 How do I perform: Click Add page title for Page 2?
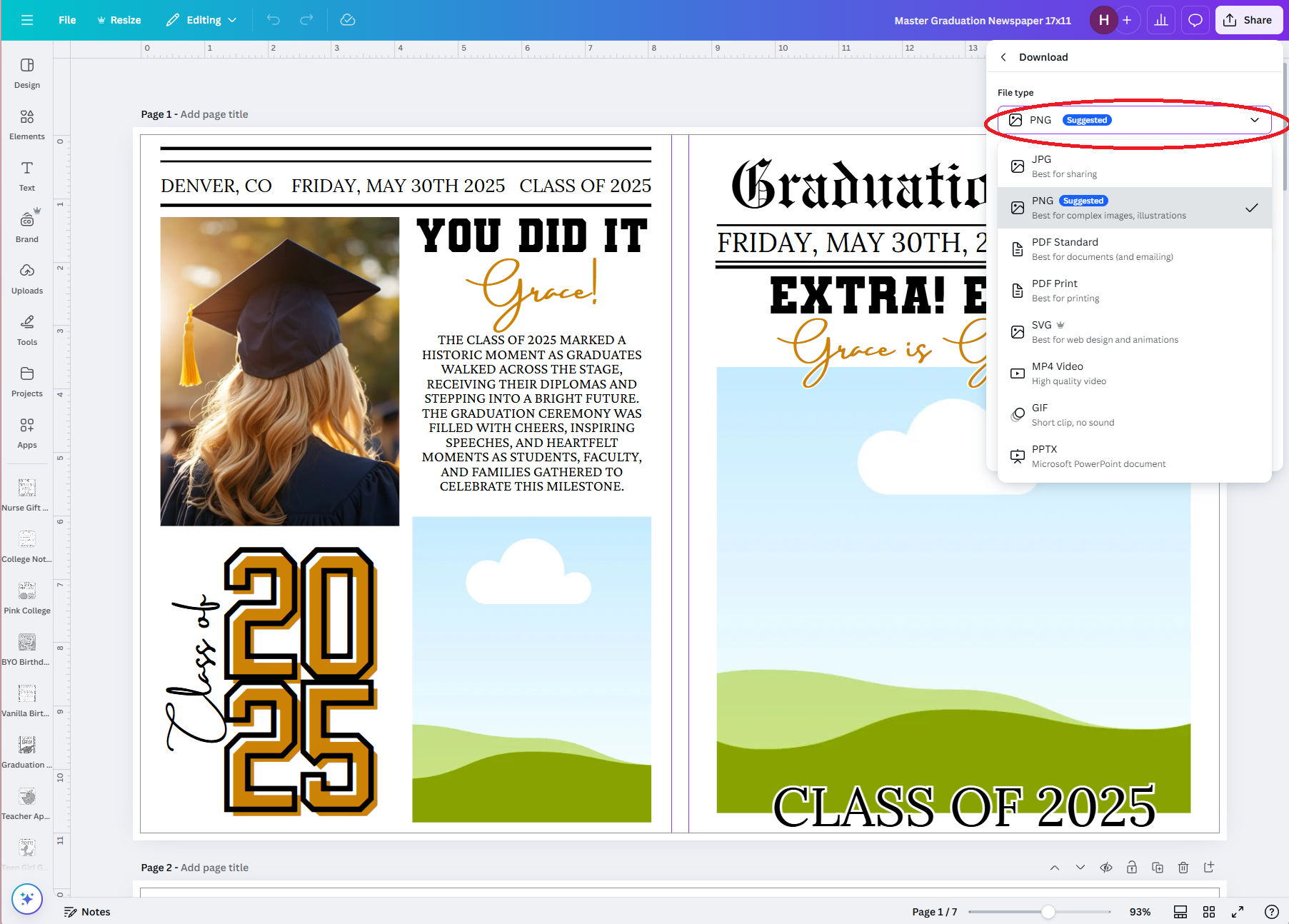point(214,868)
